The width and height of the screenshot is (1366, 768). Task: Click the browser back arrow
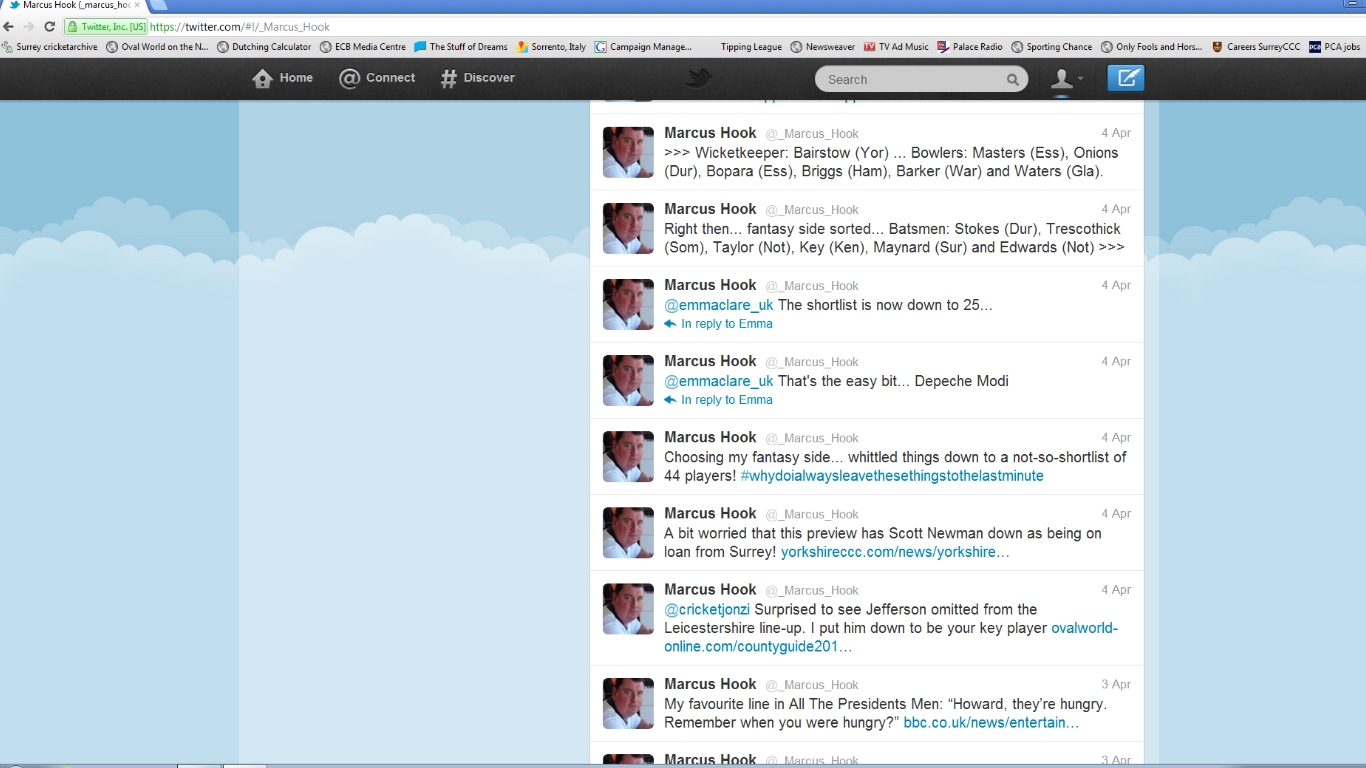pyautogui.click(x=9, y=27)
